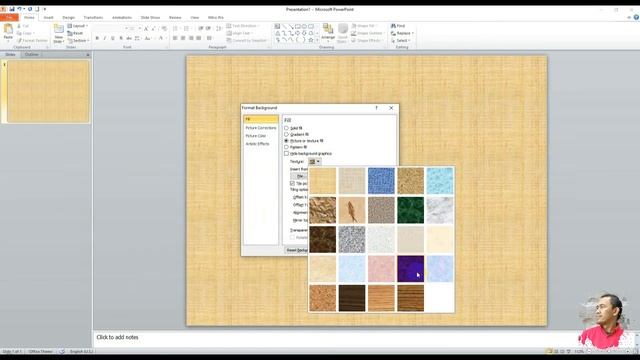The width and height of the screenshot is (640, 360).
Task: Click the Quick Styles icon
Action: (343, 29)
